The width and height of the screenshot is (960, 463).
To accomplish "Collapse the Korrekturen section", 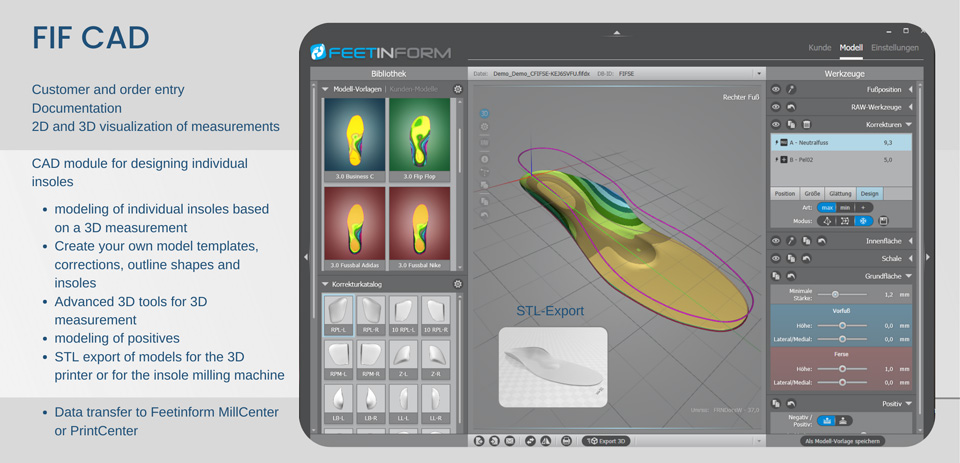I will click(x=909, y=124).
